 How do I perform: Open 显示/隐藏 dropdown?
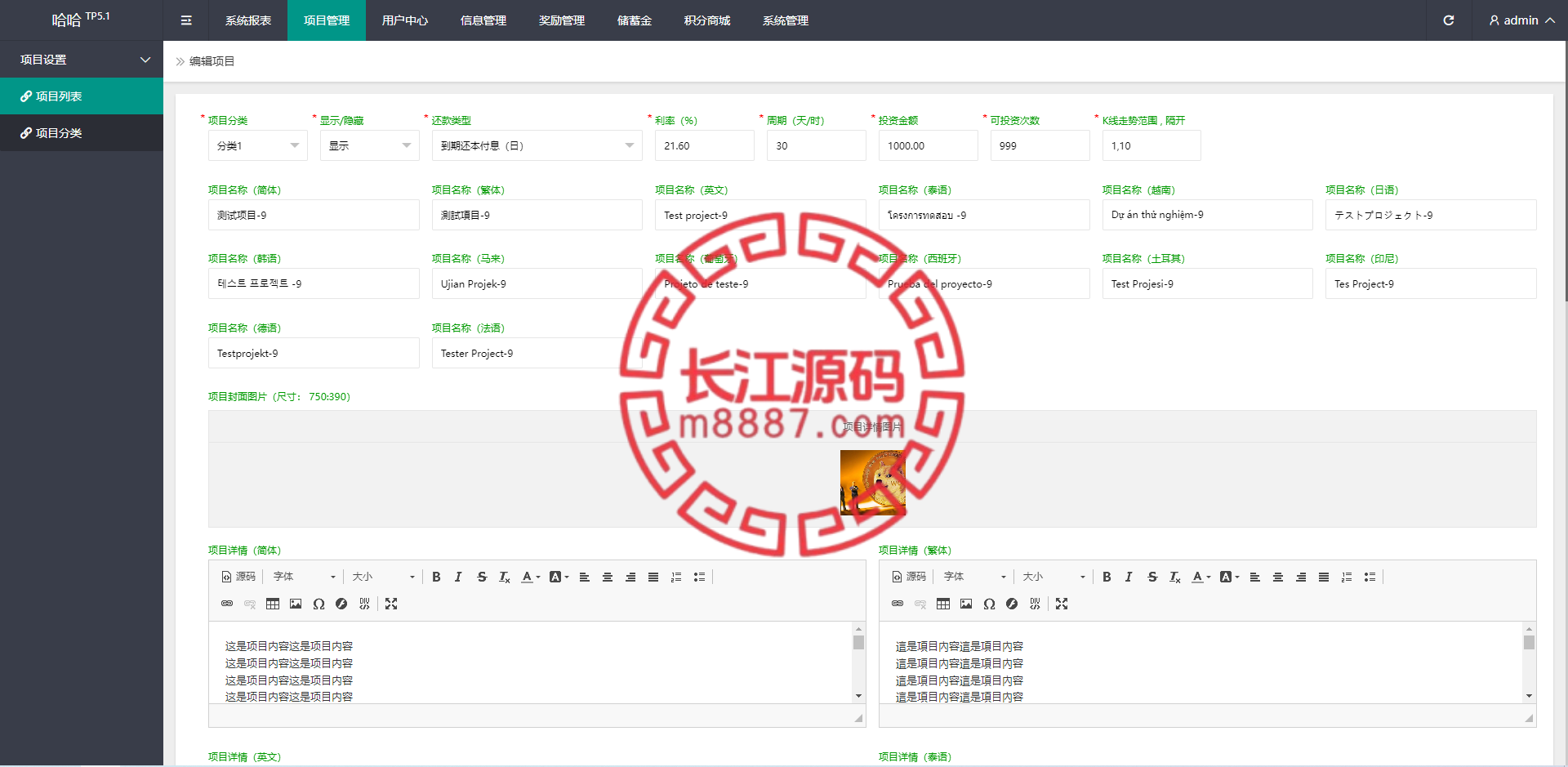click(370, 145)
